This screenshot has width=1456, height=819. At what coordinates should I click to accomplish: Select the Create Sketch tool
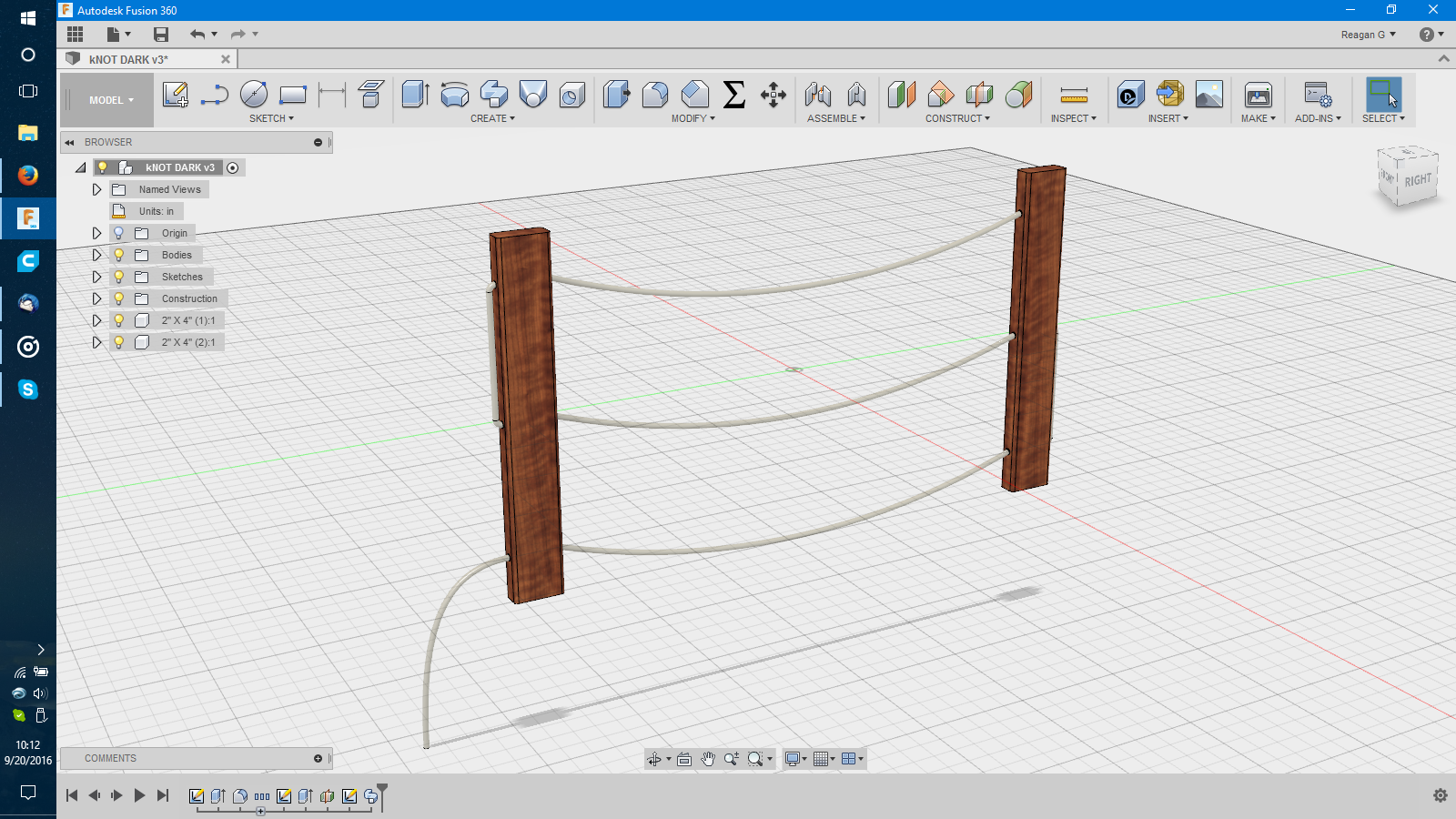[175, 95]
